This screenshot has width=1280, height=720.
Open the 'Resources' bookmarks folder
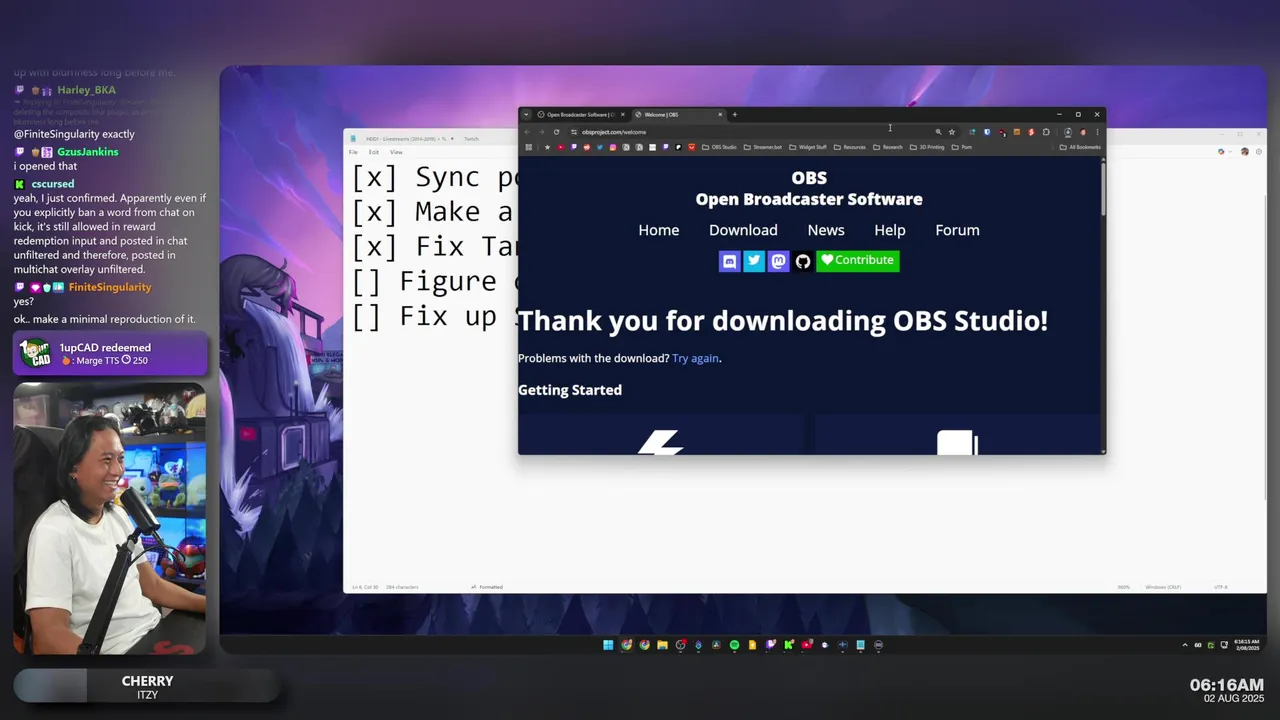click(850, 147)
